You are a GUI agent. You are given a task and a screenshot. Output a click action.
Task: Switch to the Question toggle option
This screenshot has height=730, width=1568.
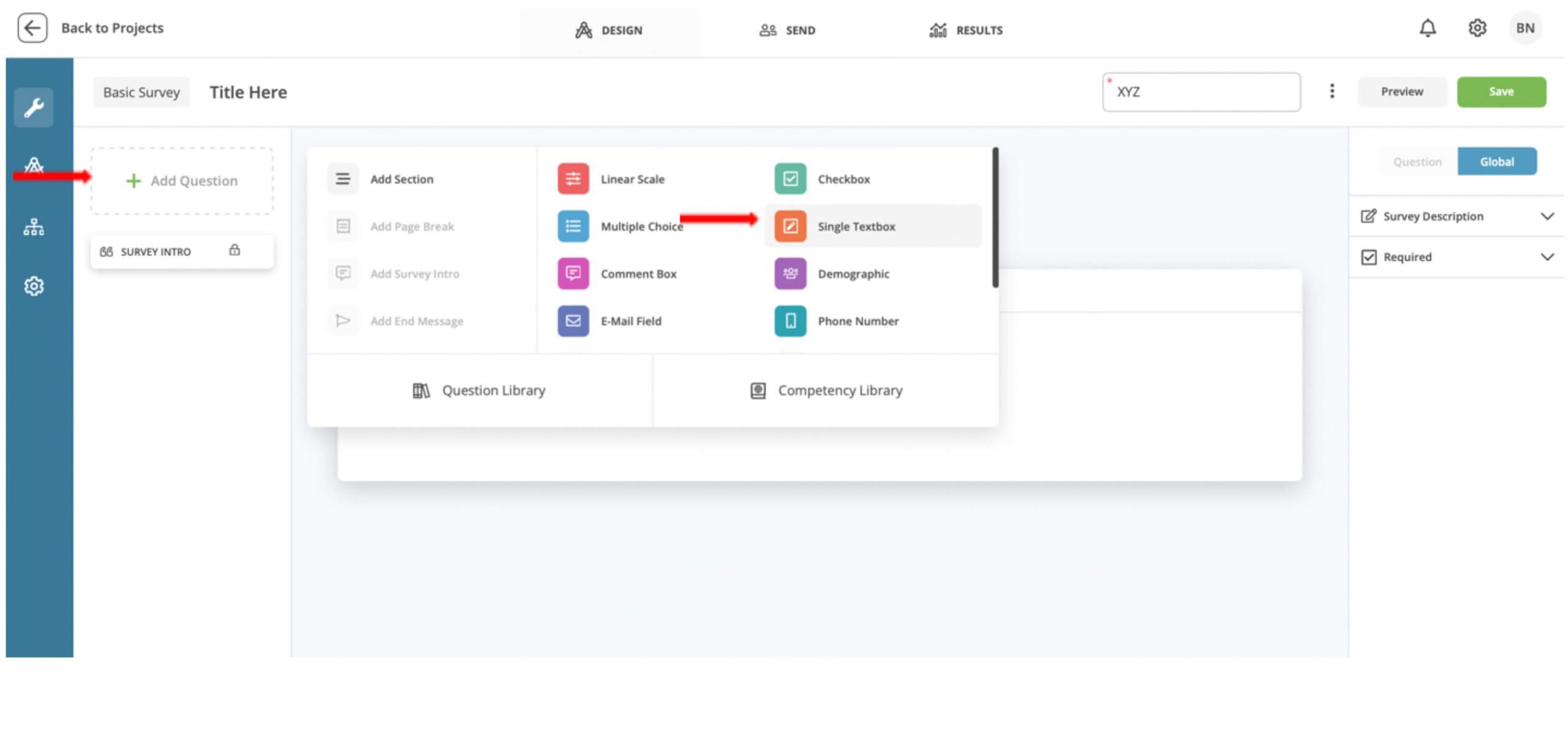pos(1417,162)
